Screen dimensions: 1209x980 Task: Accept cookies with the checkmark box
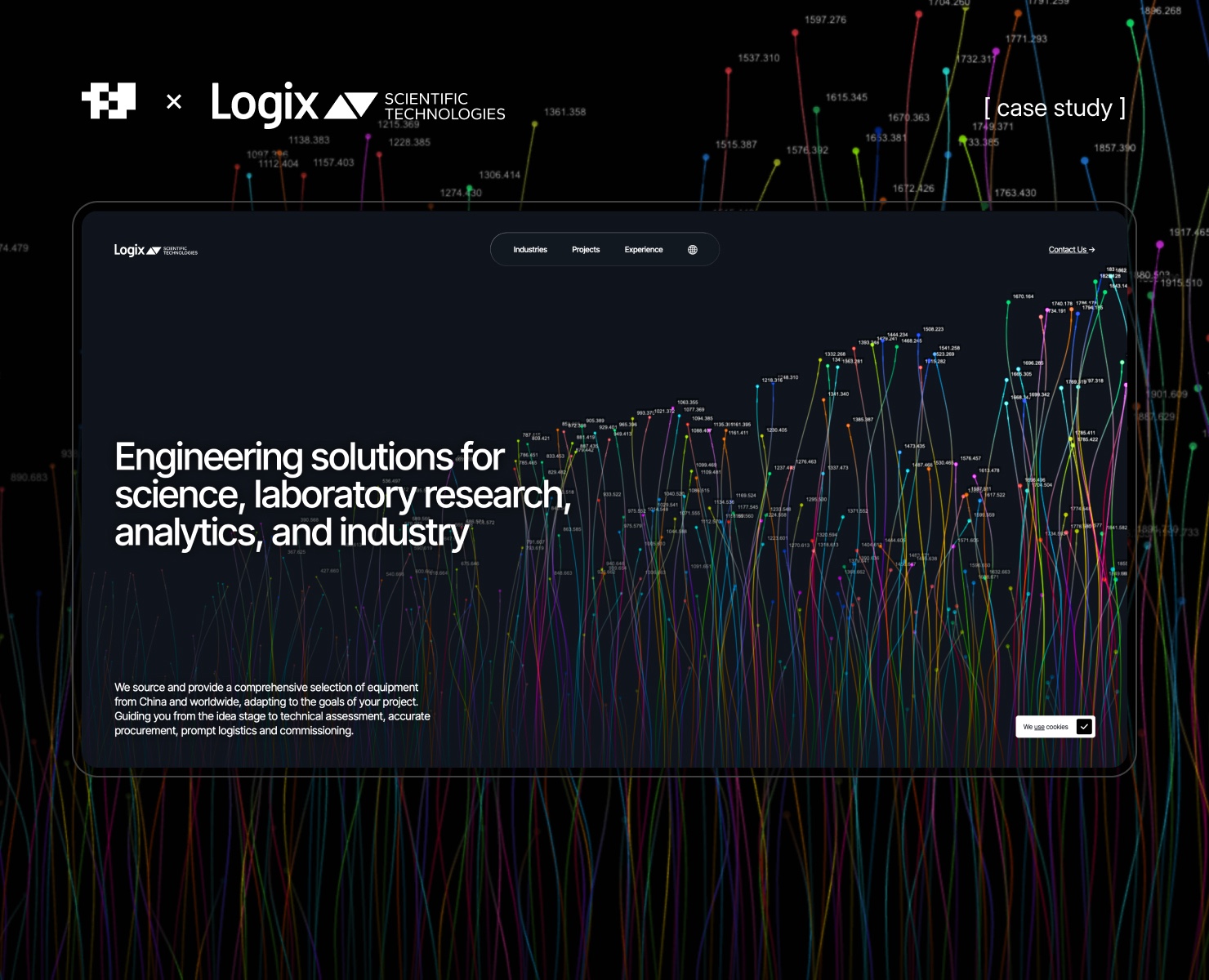tap(1084, 727)
